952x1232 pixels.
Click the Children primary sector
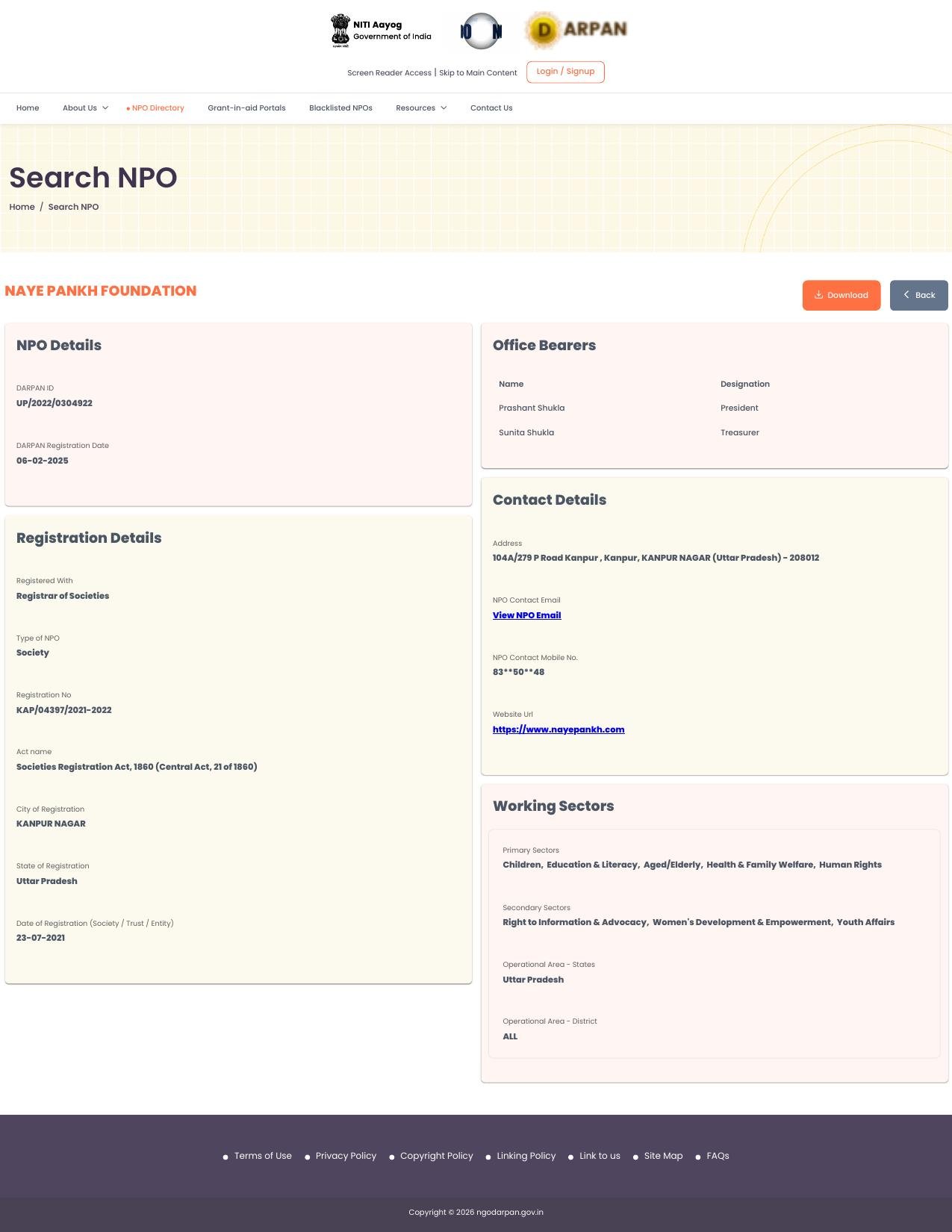pos(522,865)
